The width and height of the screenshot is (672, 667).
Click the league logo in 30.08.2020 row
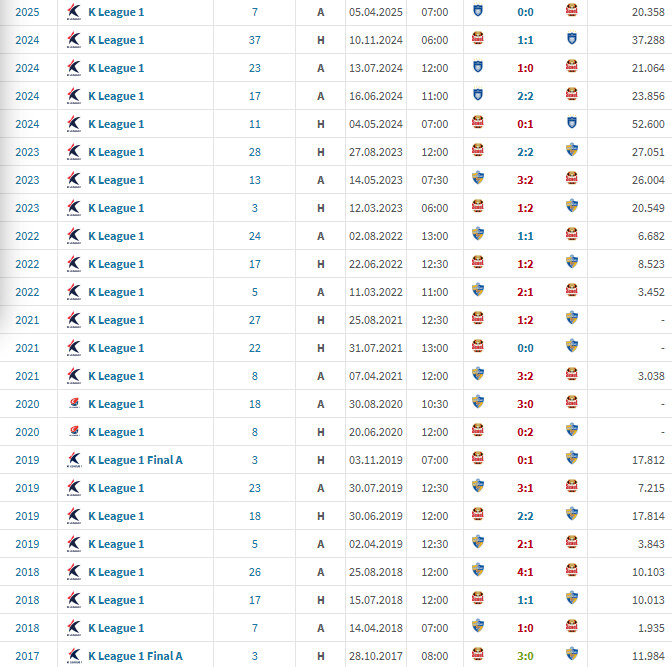74,403
